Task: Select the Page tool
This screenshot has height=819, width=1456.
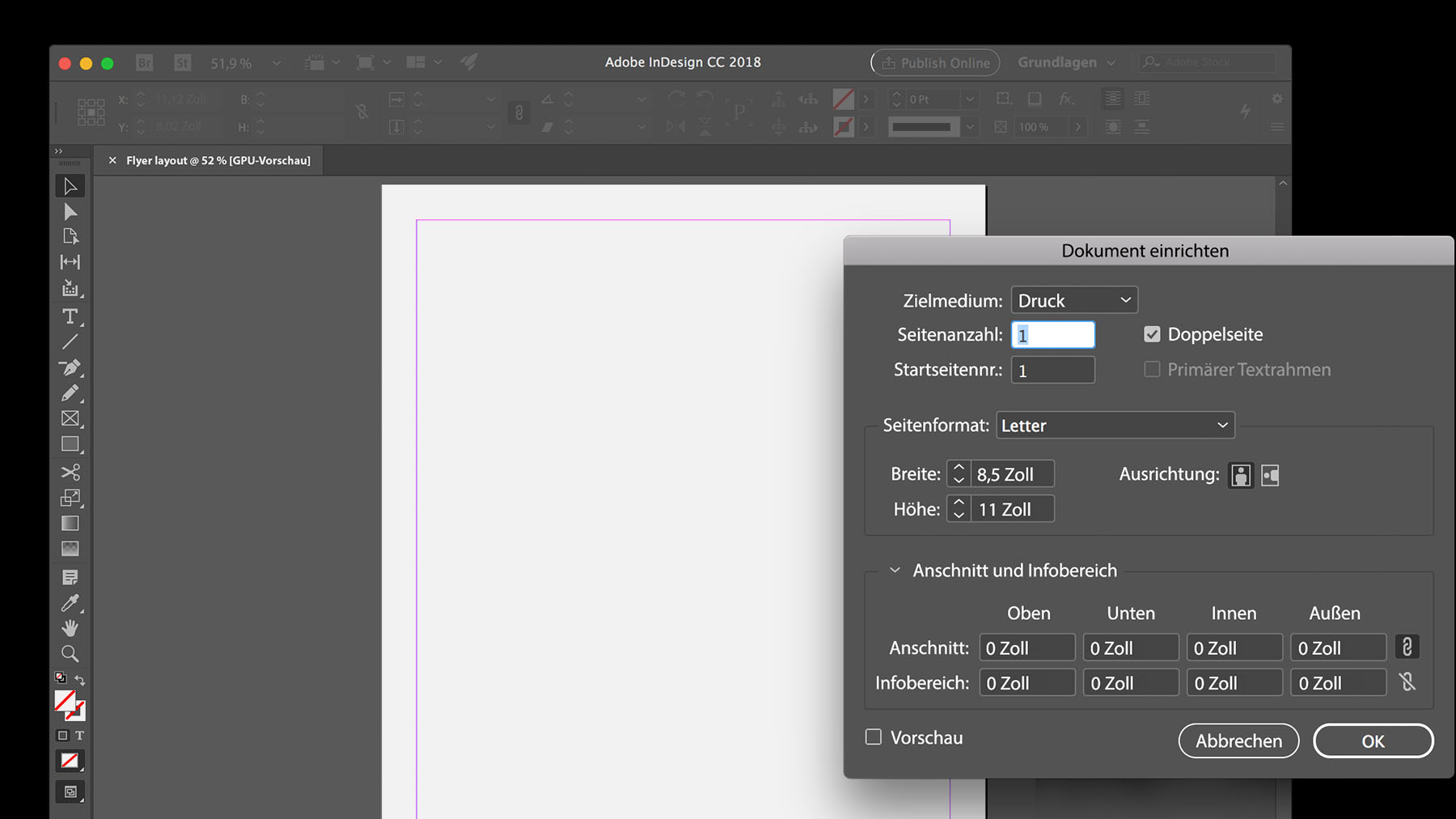Action: point(70,236)
